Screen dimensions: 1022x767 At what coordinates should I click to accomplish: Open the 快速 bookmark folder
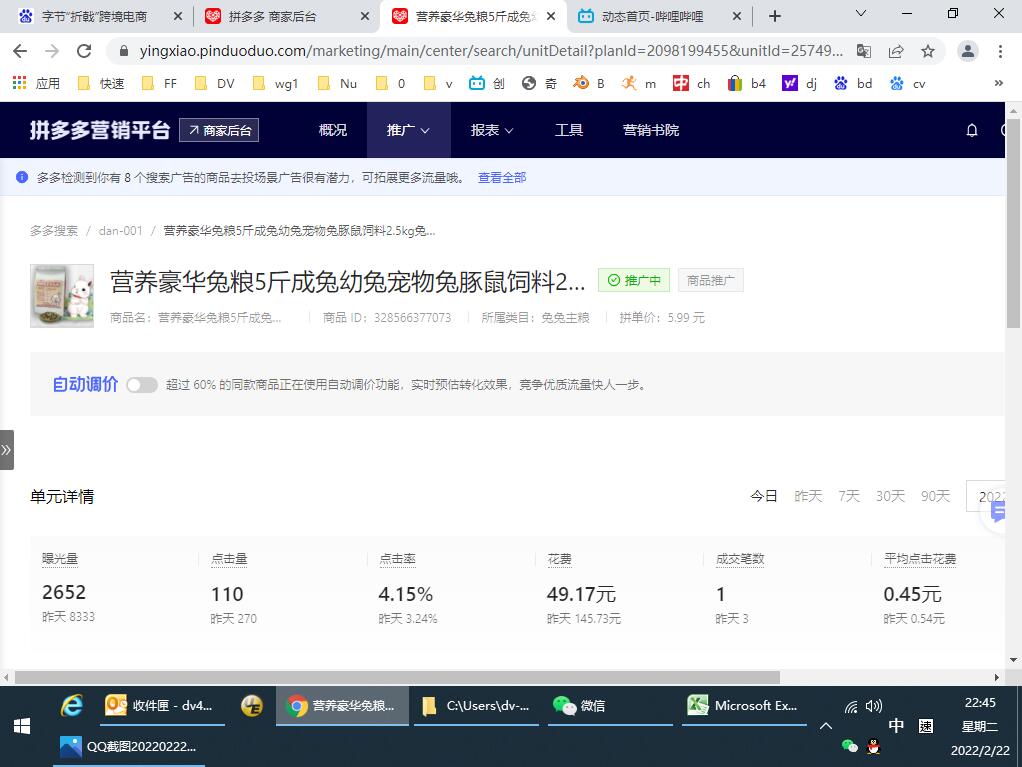point(101,83)
